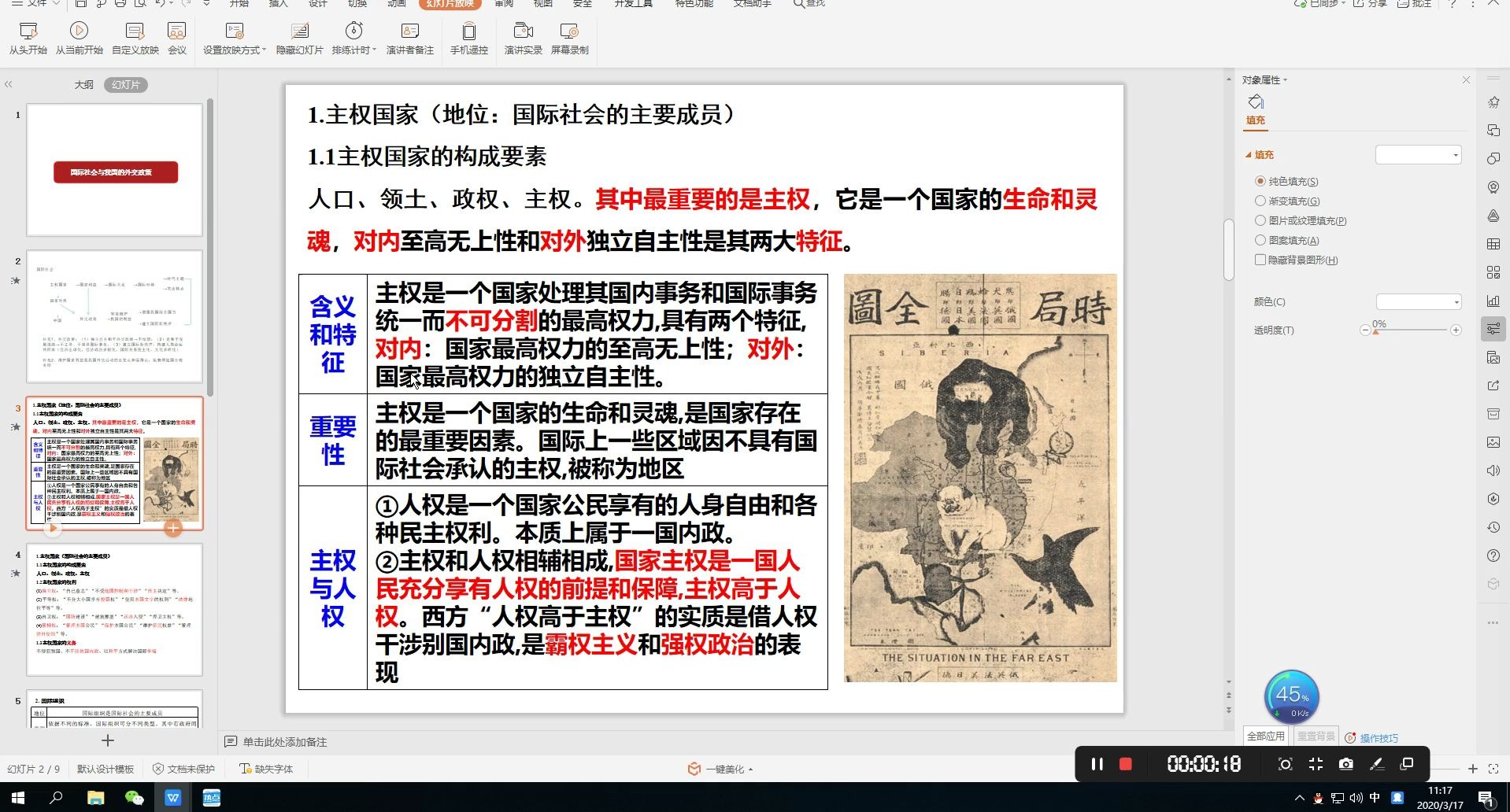
Task: Open the 操作技巧 tips link
Action: [1379, 738]
